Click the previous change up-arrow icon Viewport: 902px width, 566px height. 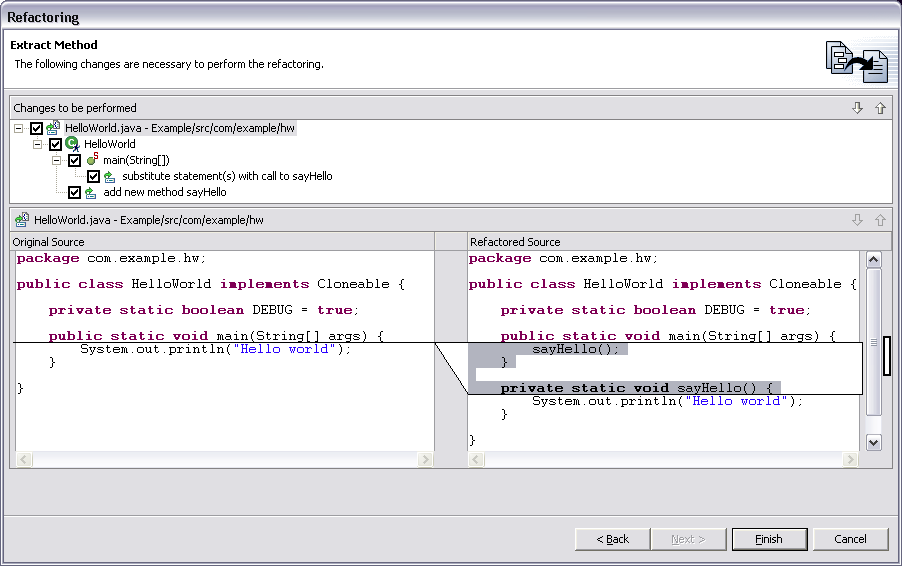(880, 108)
